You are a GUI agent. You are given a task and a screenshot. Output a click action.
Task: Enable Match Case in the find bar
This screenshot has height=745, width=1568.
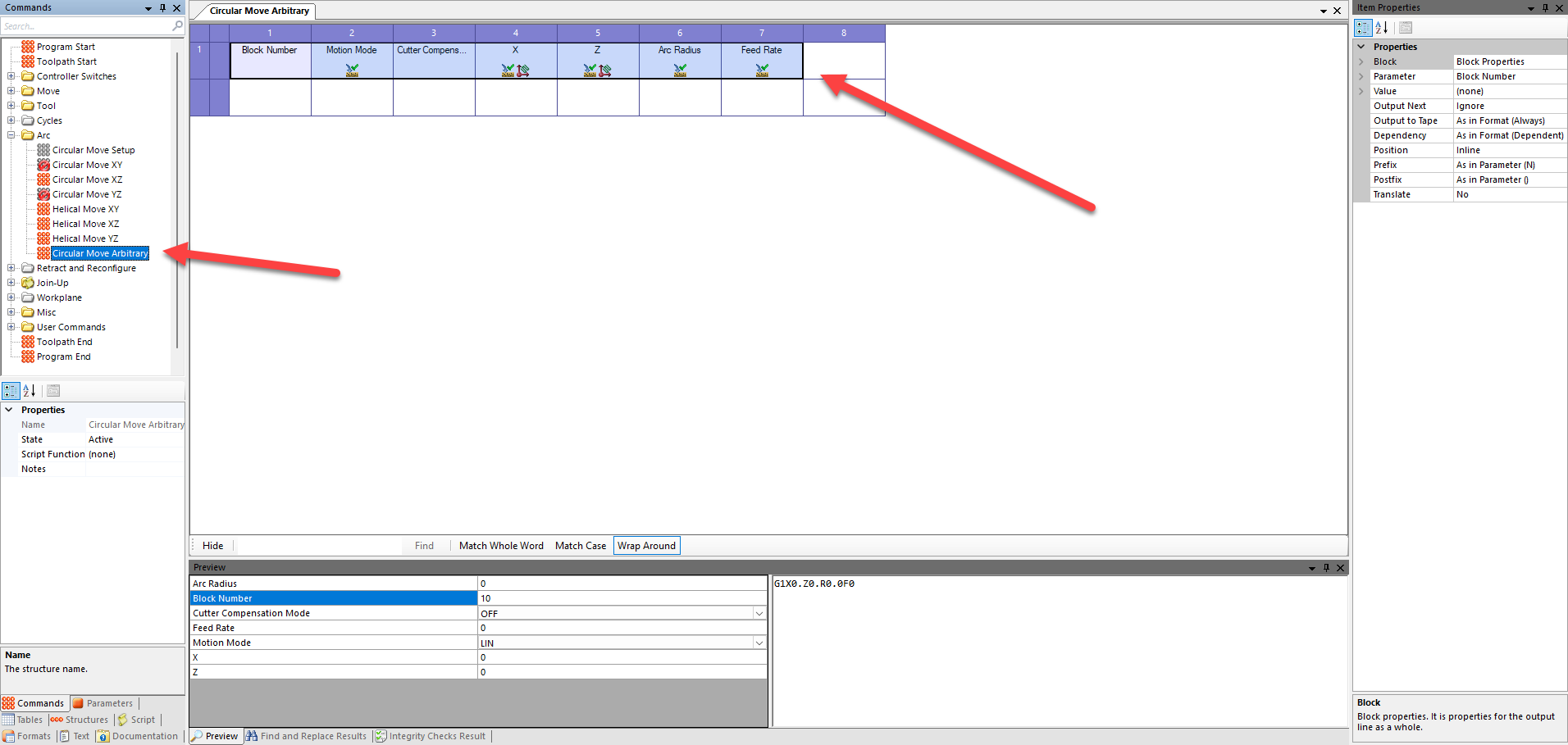tap(580, 545)
